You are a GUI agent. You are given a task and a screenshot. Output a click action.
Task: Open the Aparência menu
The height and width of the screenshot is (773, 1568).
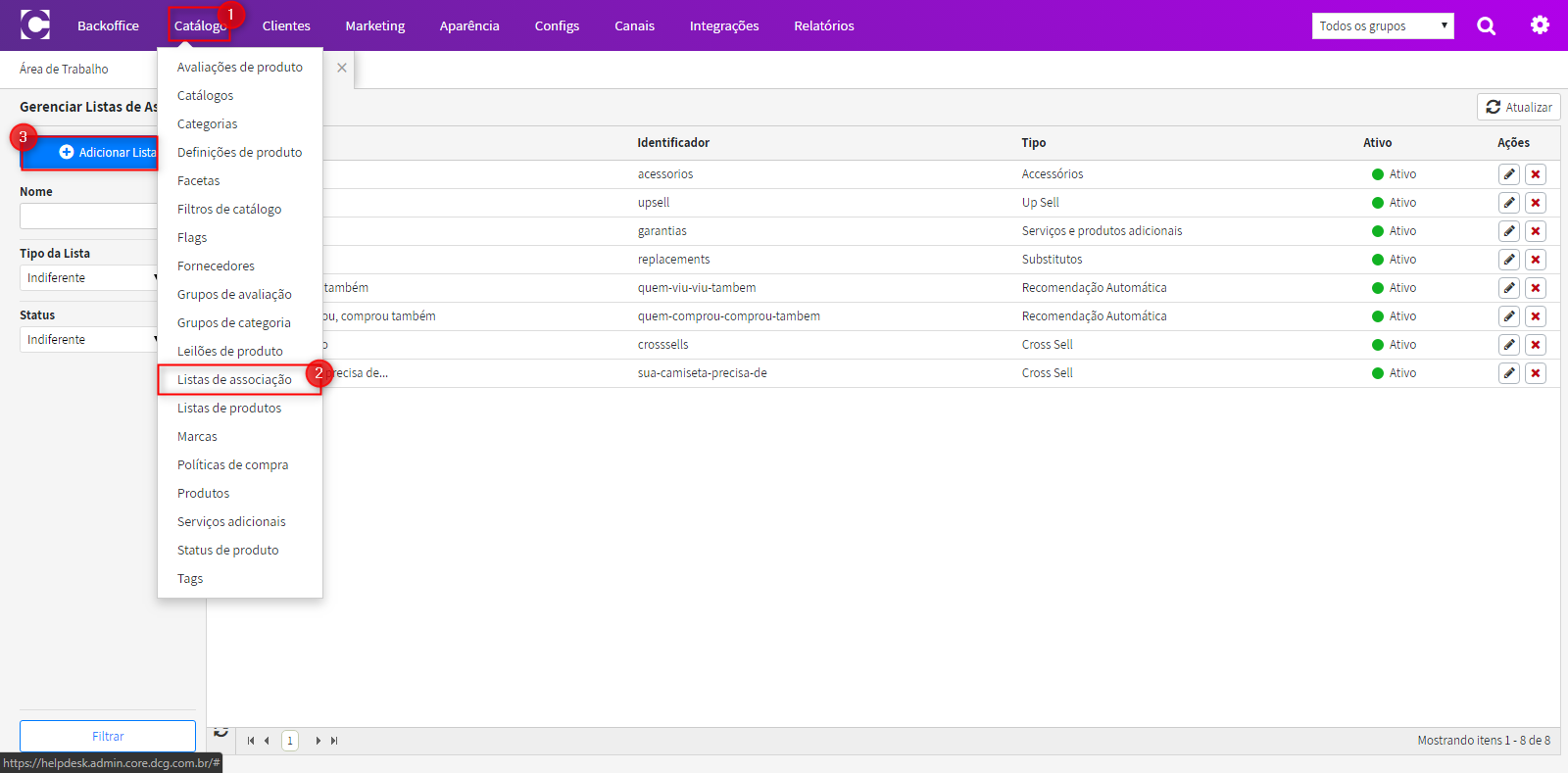click(x=469, y=25)
